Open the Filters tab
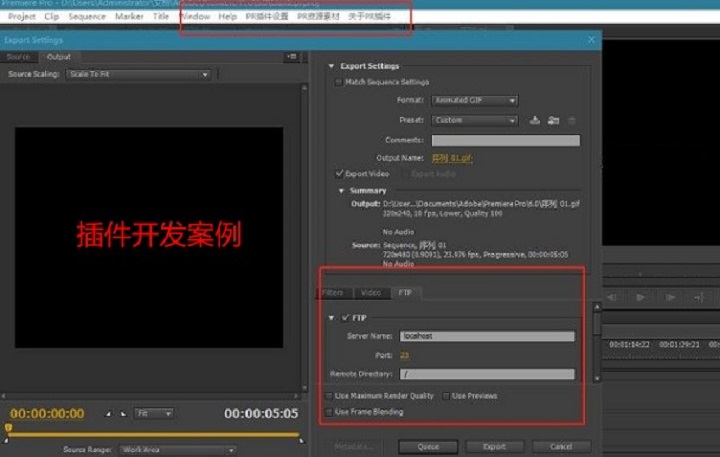 (x=332, y=293)
